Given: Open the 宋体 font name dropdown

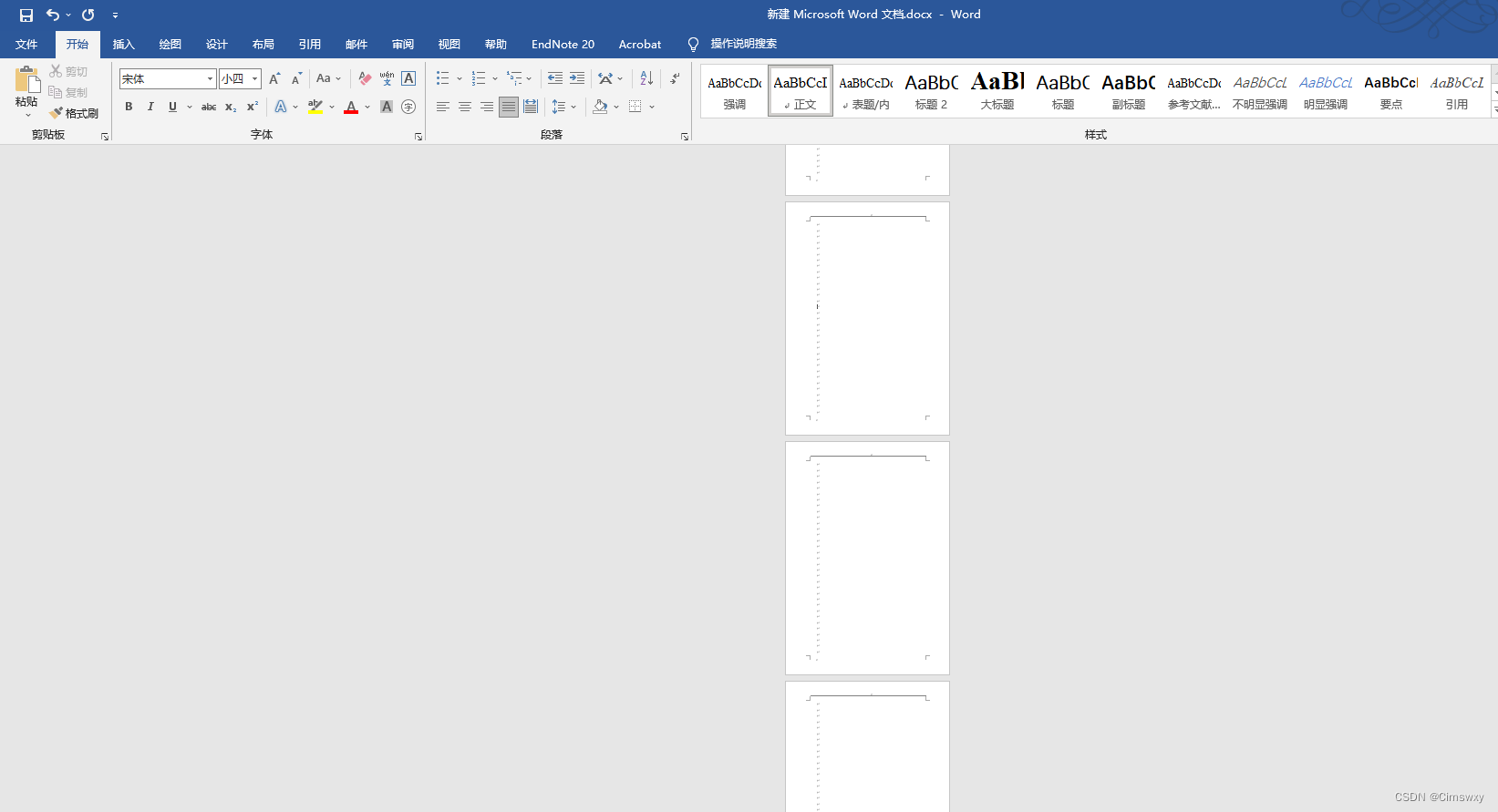Looking at the screenshot, I should pyautogui.click(x=210, y=79).
